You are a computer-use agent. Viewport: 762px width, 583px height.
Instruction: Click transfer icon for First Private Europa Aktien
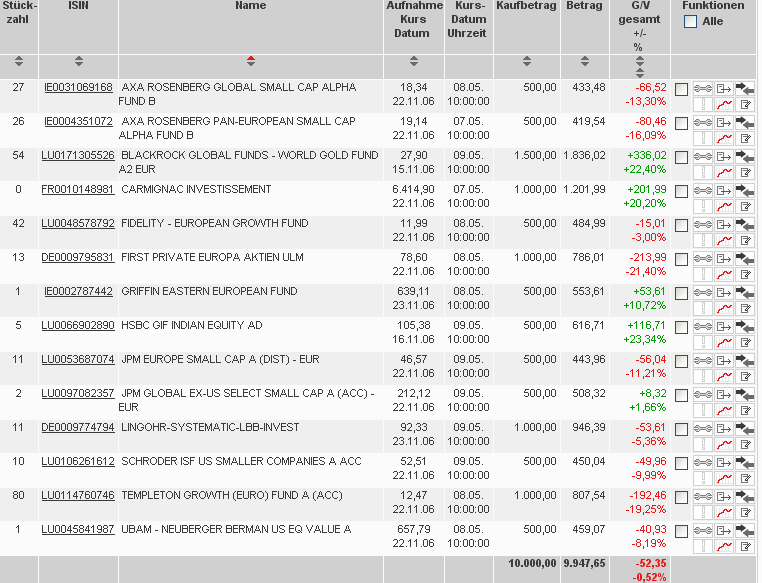[x=724, y=258]
